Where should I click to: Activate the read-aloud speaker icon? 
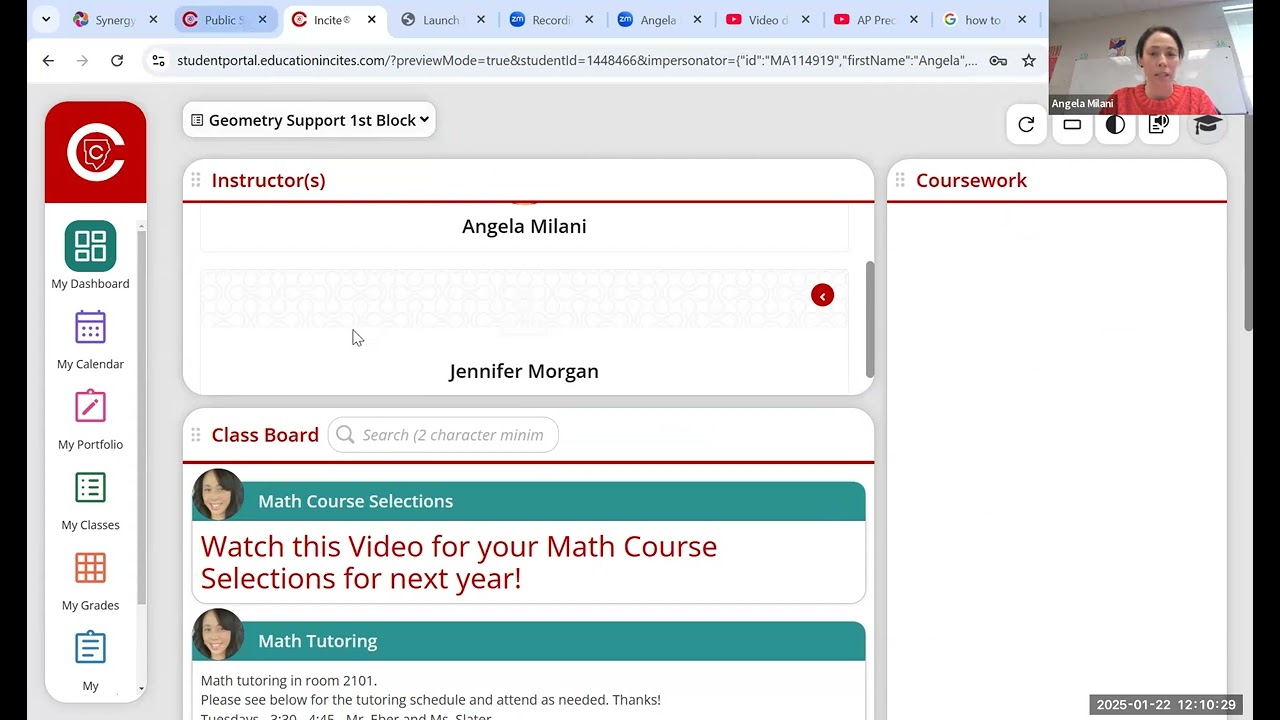1159,125
